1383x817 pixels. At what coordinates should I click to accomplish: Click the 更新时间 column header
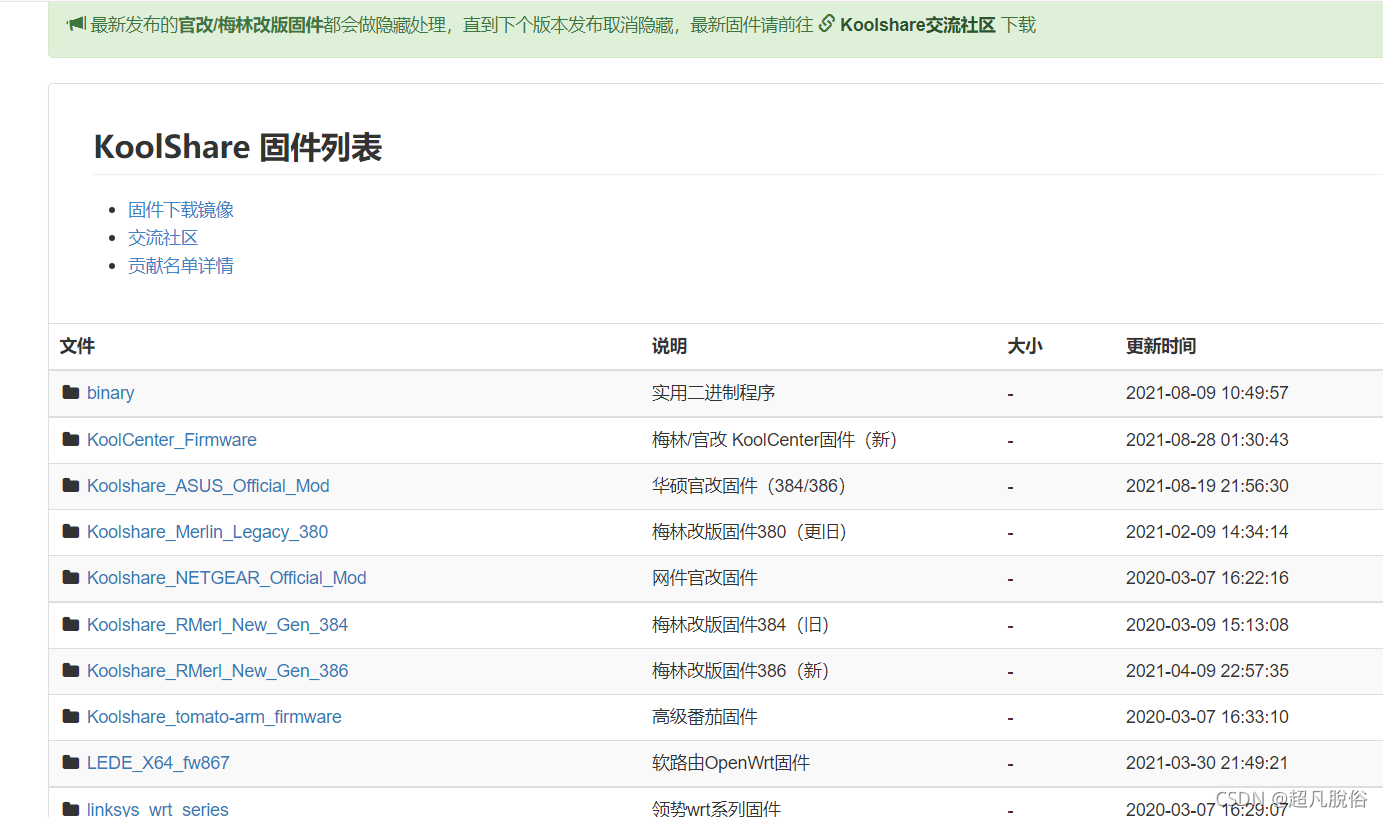pos(1161,346)
